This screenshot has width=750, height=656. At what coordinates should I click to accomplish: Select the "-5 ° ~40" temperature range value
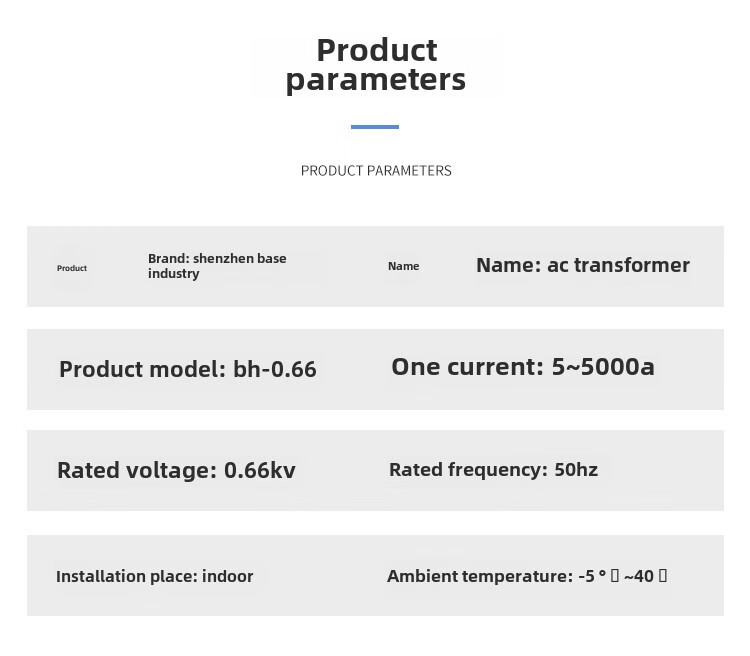622,576
